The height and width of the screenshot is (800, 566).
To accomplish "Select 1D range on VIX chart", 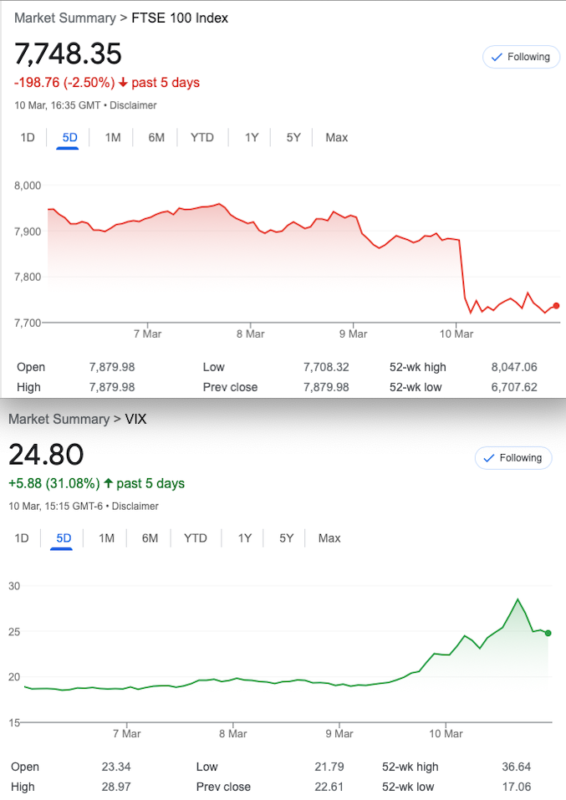I will coord(21,538).
